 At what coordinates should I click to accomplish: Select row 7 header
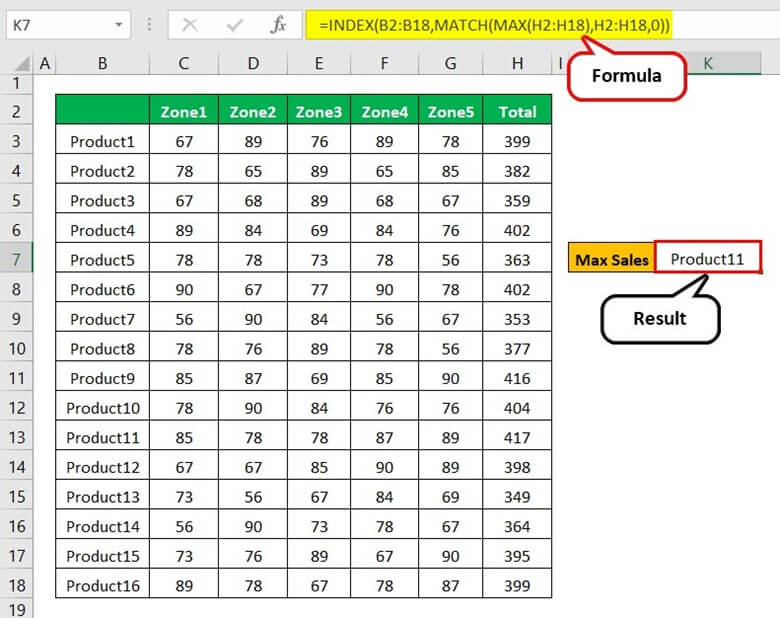[x=16, y=259]
